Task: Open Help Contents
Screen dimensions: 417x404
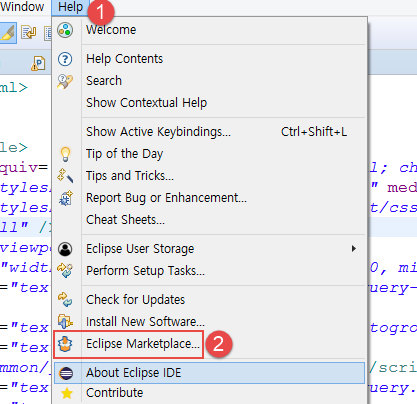Action: pyautogui.click(x=210, y=59)
